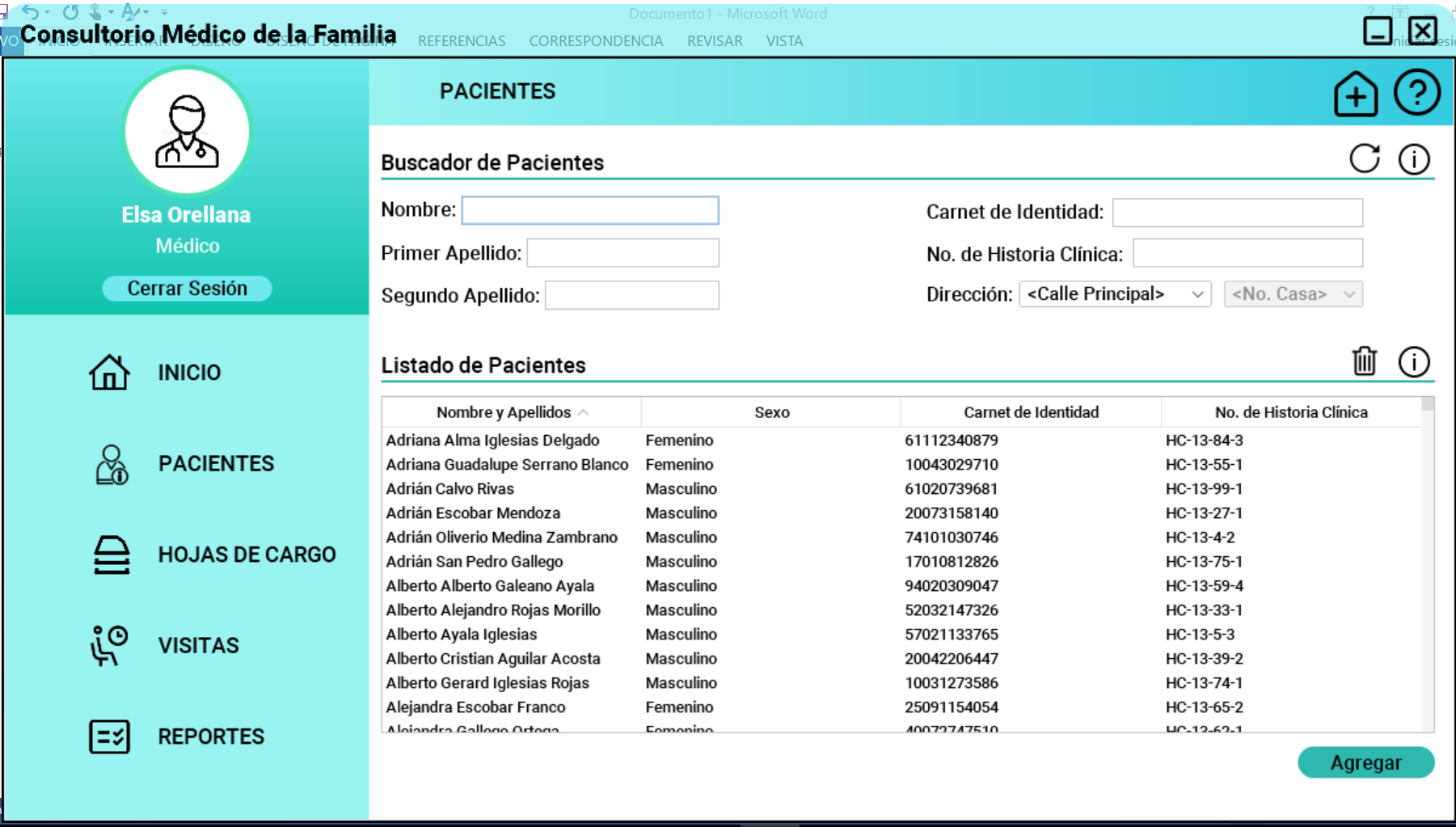Click the Carnet de Identidad column header
The height and width of the screenshot is (827, 1456).
pos(1031,412)
